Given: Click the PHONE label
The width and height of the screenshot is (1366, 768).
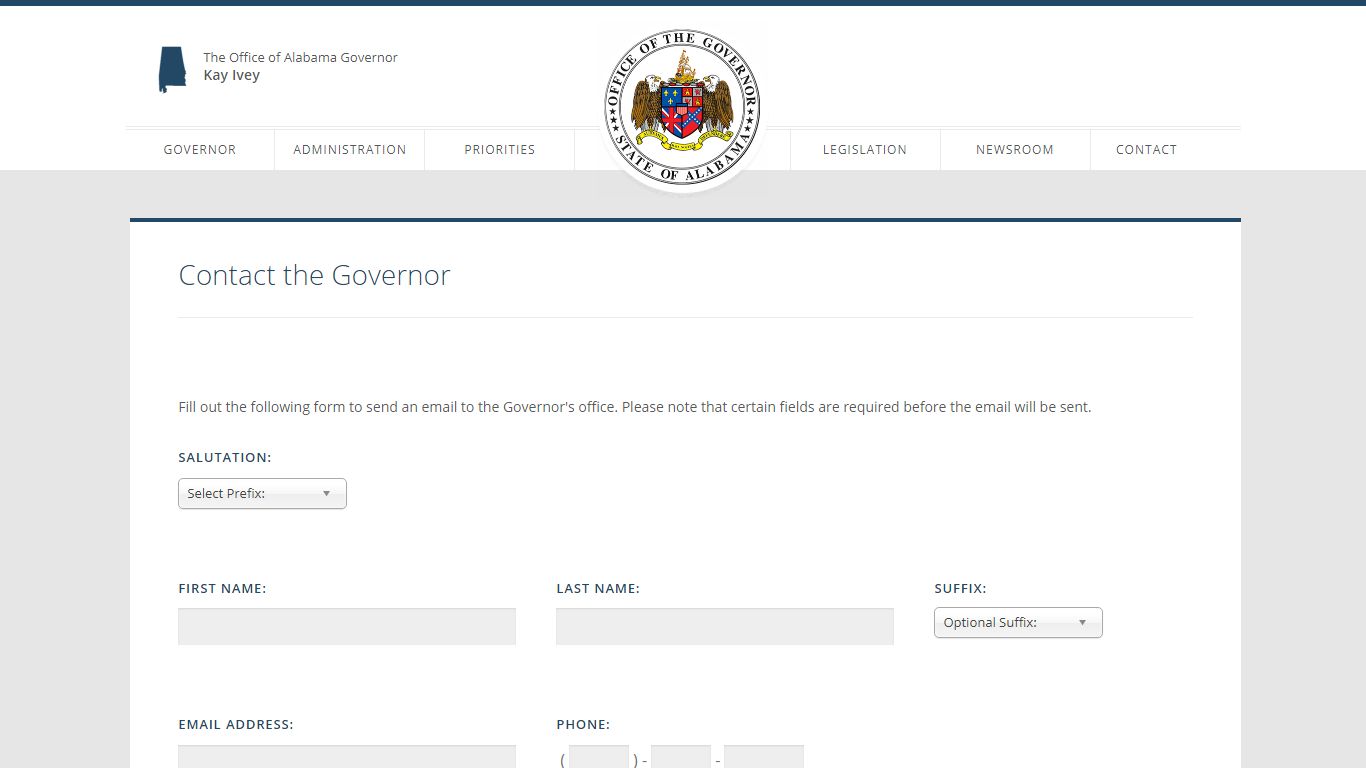Looking at the screenshot, I should pos(583,725).
